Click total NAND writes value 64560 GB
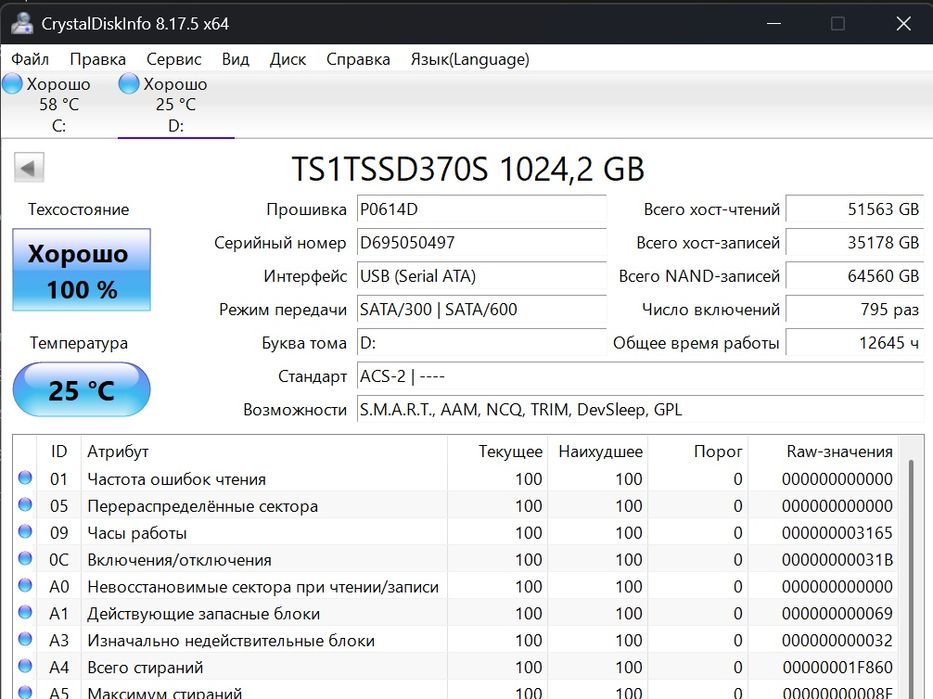The width and height of the screenshot is (933, 699). pyautogui.click(x=854, y=275)
